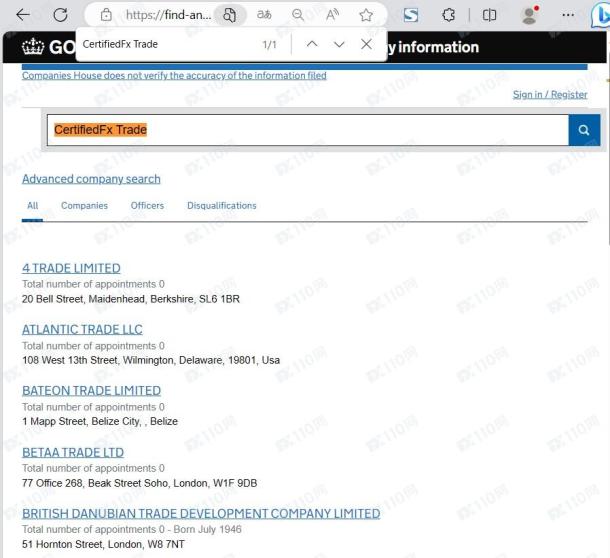Open 4 TRADE LIMITED result

tap(71, 268)
